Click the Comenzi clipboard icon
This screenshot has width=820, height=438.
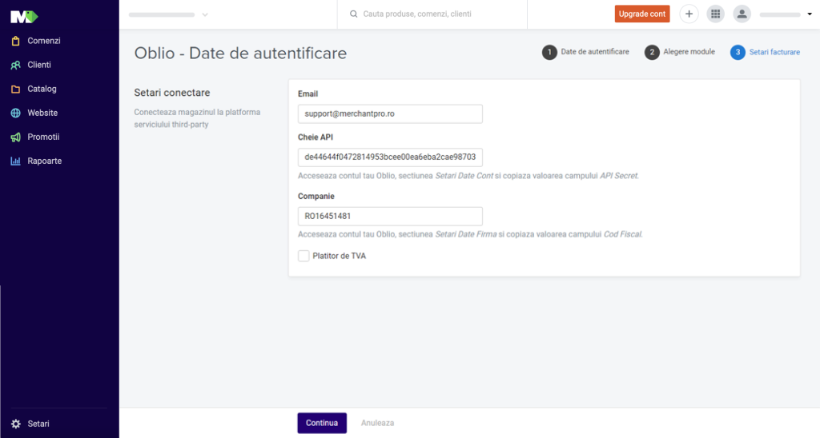click(x=16, y=41)
